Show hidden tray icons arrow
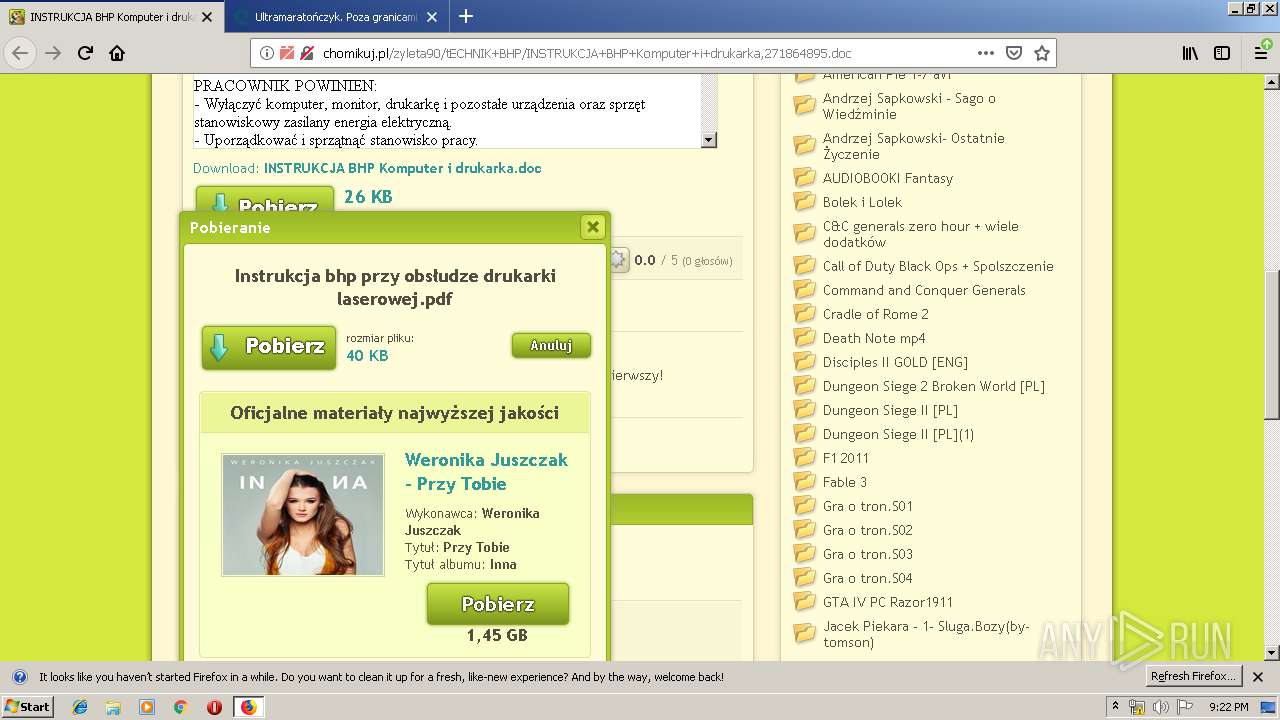 pos(1115,707)
